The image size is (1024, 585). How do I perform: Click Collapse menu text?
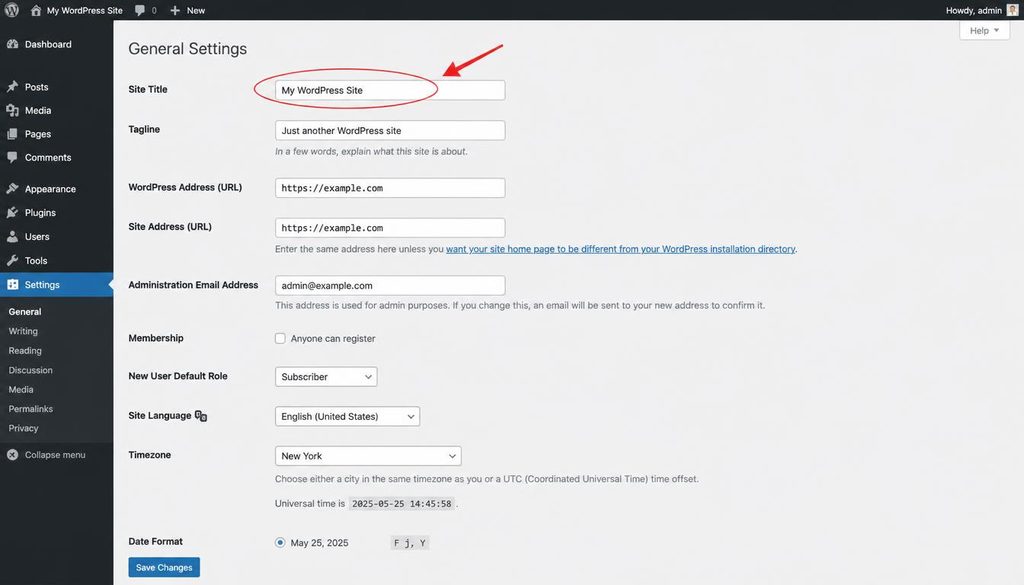pos(55,455)
